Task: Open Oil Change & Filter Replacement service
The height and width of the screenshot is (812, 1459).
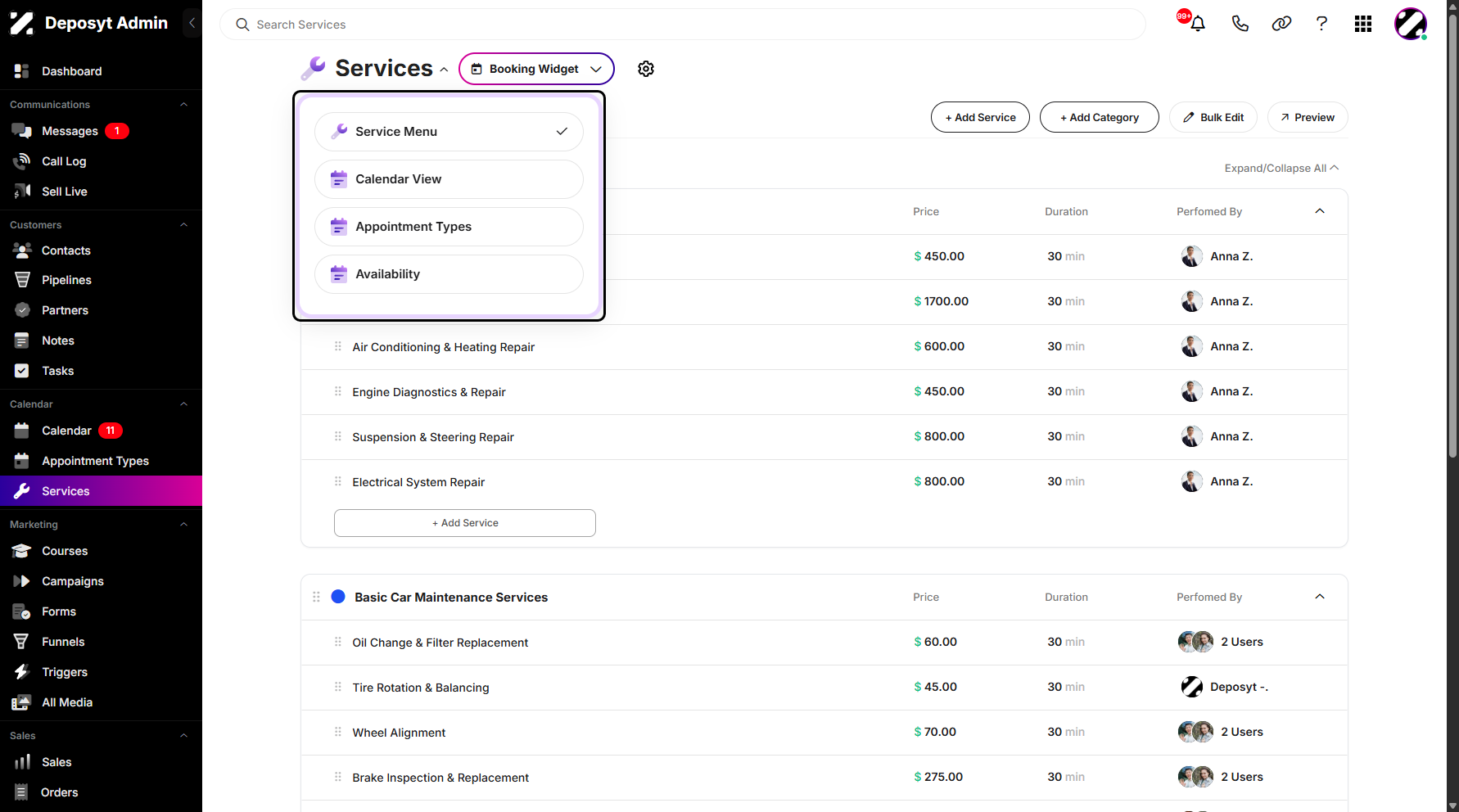Action: [x=440, y=643]
